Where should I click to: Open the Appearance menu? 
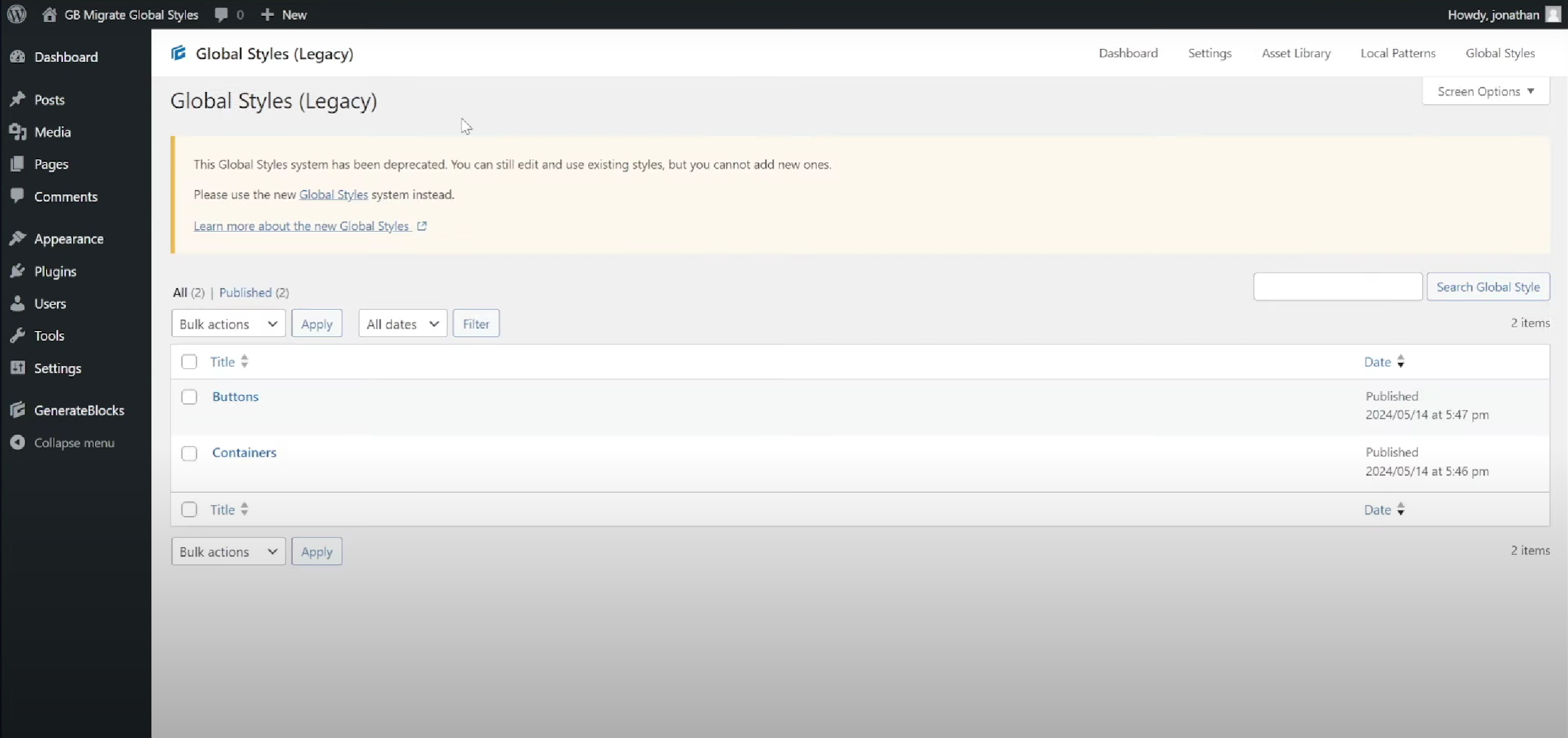tap(69, 238)
